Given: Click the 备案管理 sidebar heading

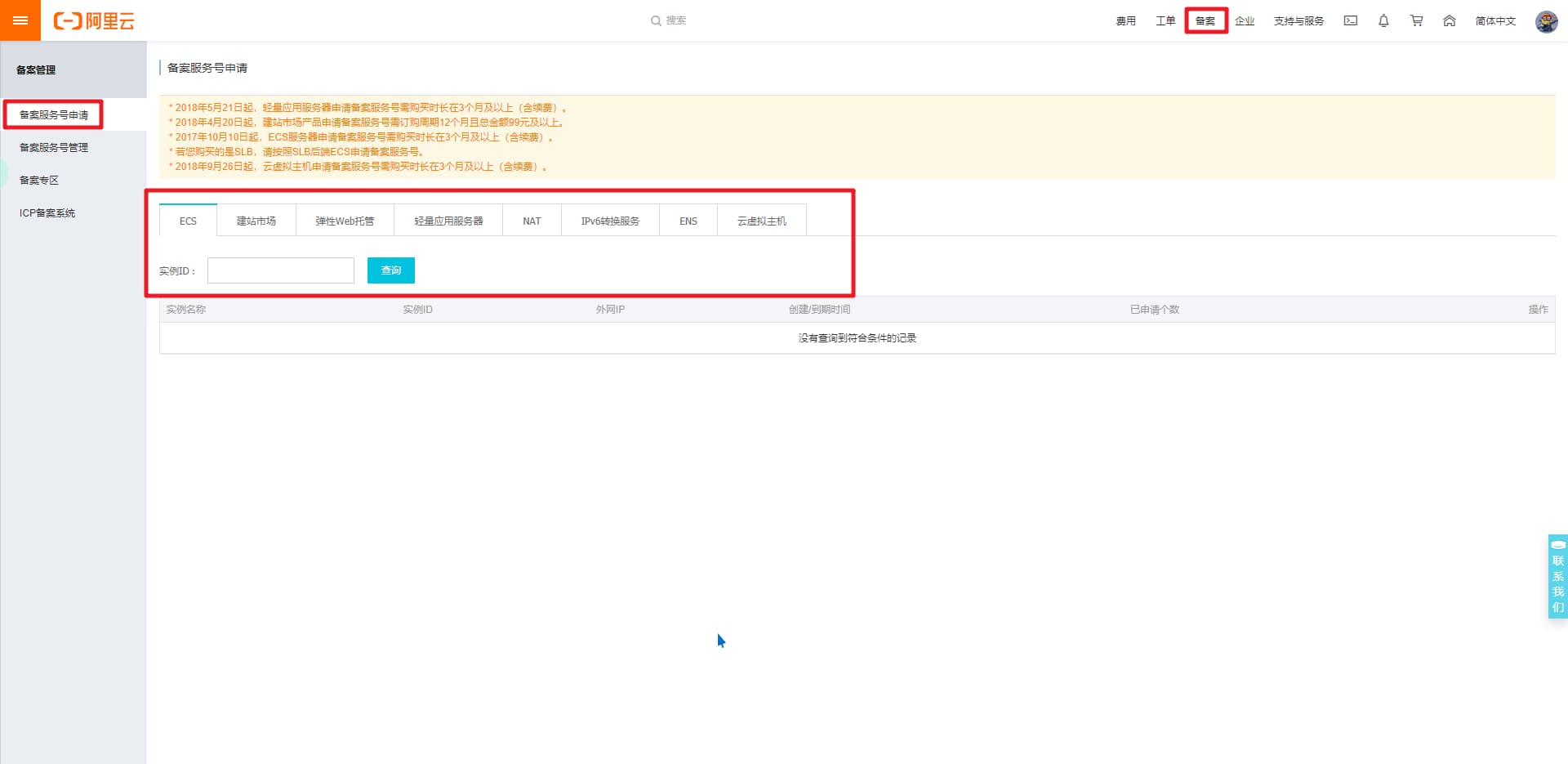Looking at the screenshot, I should tap(36, 69).
